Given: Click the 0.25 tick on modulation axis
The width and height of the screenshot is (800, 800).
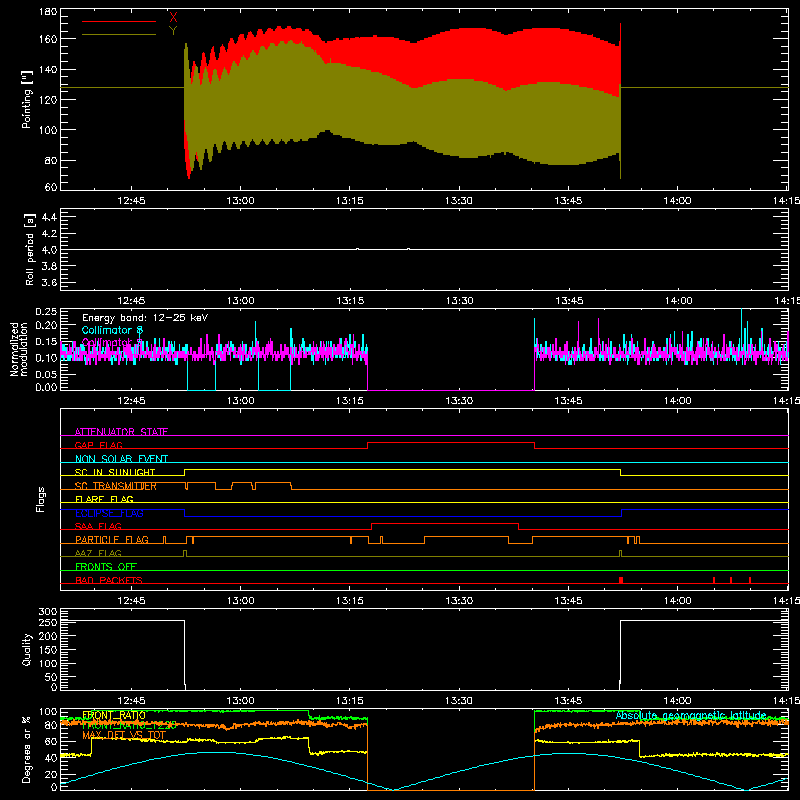Looking at the screenshot, I should click(x=46, y=311).
